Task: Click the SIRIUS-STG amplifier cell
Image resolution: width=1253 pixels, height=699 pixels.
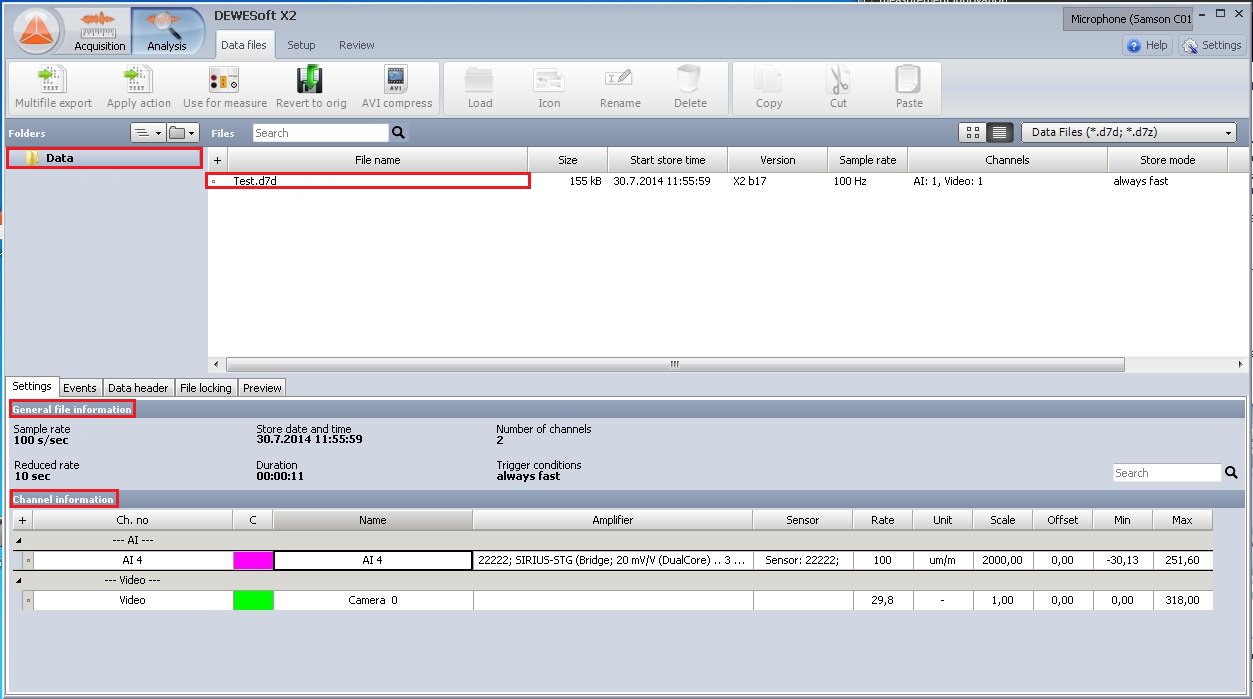Action: pyautogui.click(x=613, y=560)
